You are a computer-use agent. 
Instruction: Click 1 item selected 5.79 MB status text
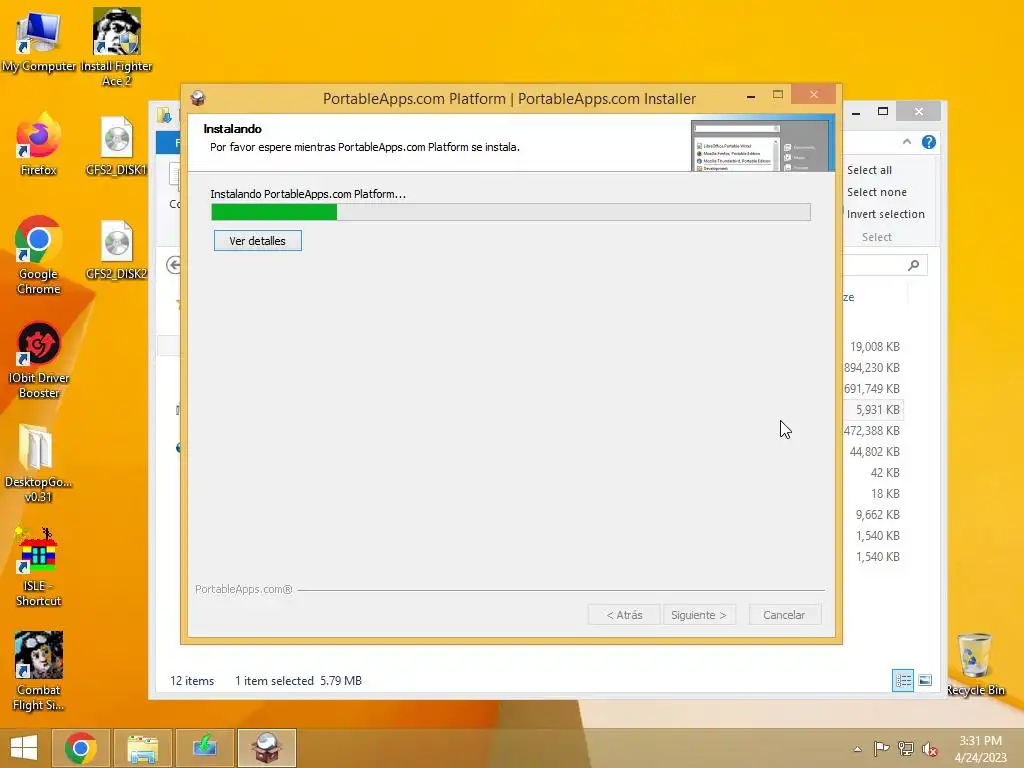tap(298, 680)
